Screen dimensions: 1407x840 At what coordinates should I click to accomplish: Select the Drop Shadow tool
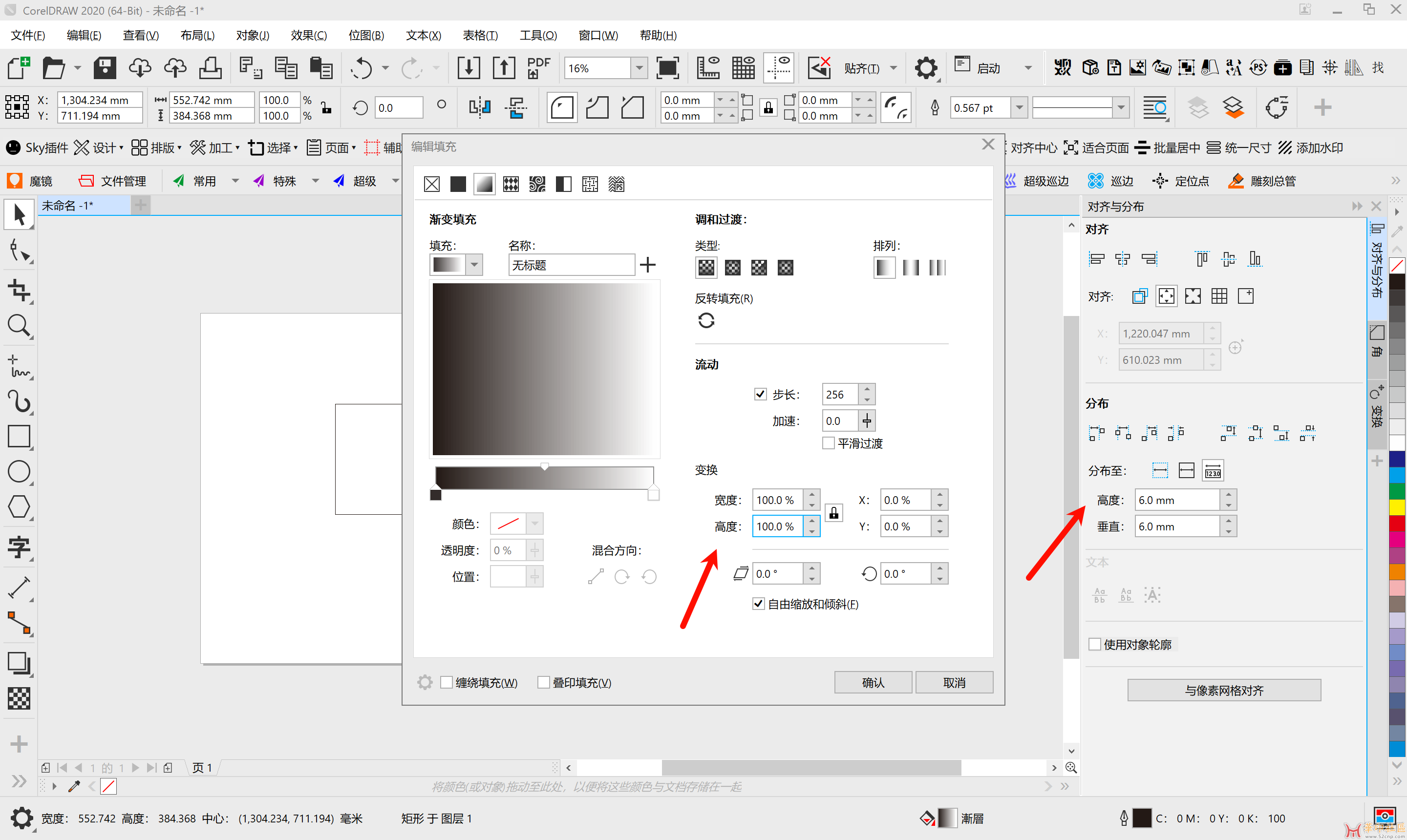coord(19,663)
